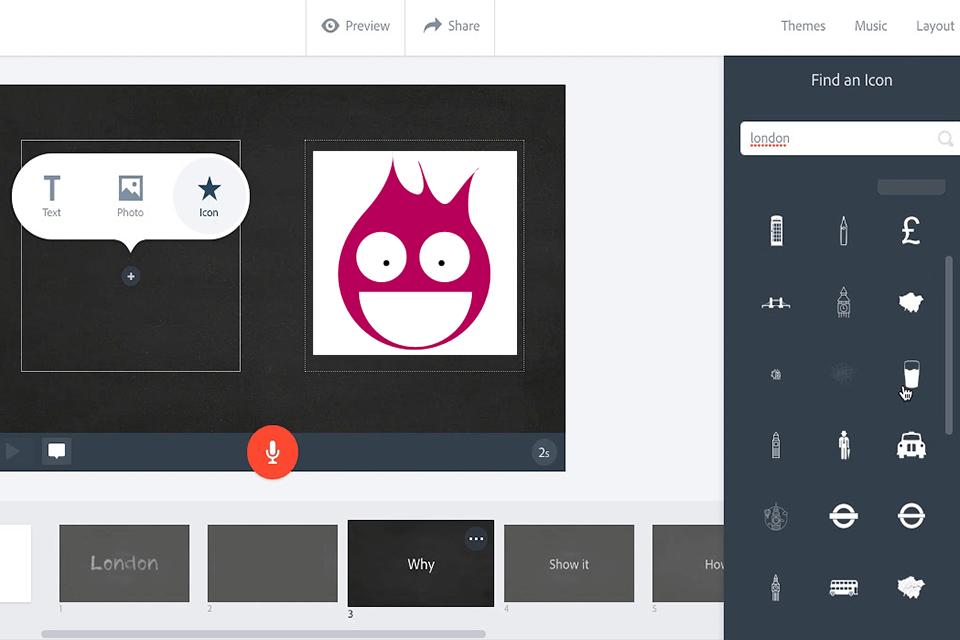
Task: Open the Themes menu
Action: pyautogui.click(x=803, y=26)
